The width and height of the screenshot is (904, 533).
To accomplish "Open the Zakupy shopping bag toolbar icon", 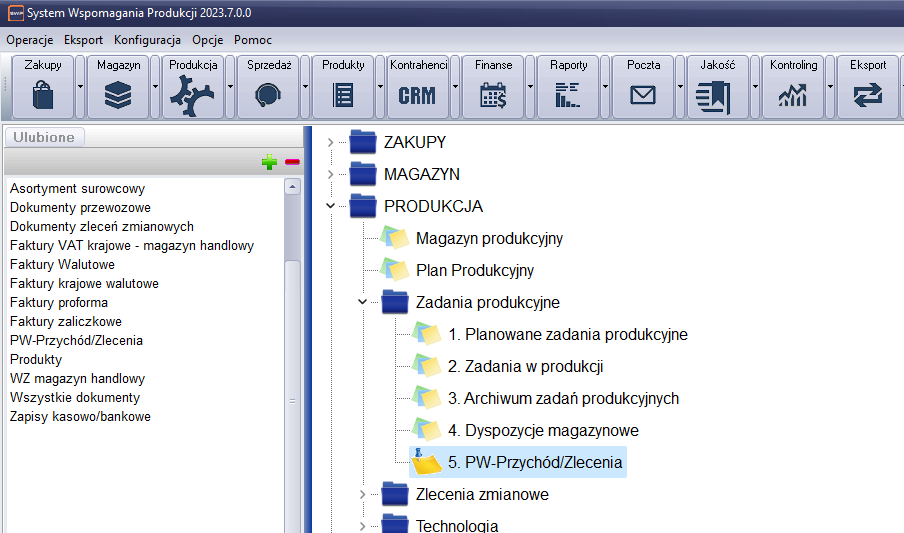I will pyautogui.click(x=43, y=95).
